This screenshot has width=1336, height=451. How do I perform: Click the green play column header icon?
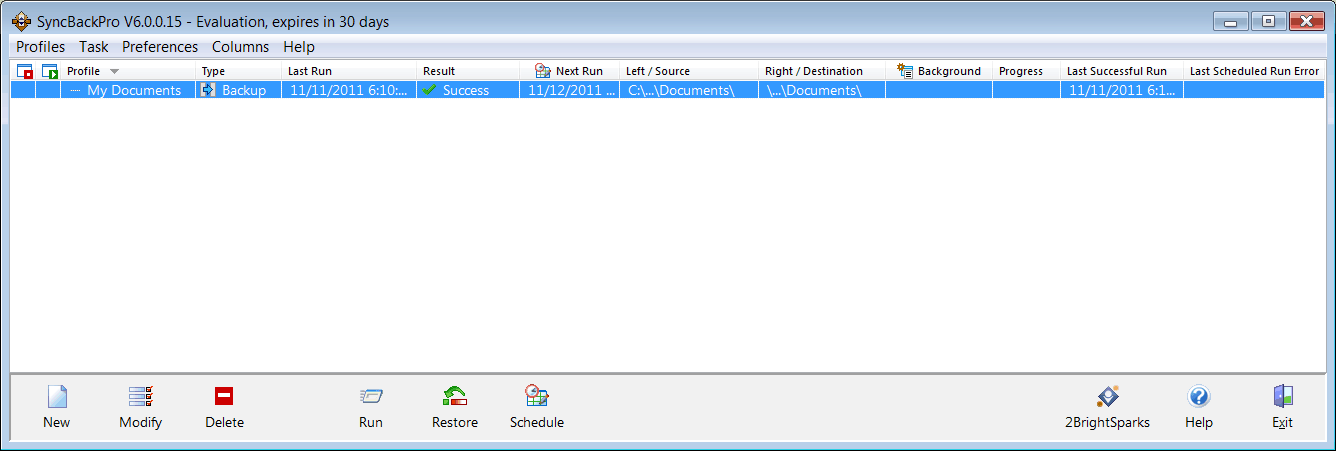(x=49, y=71)
